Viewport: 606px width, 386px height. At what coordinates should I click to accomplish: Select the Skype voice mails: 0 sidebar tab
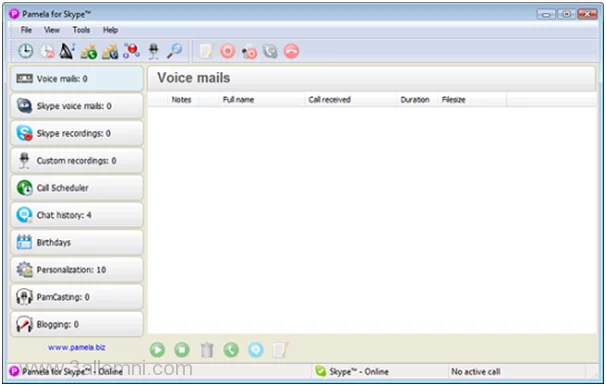point(77,106)
